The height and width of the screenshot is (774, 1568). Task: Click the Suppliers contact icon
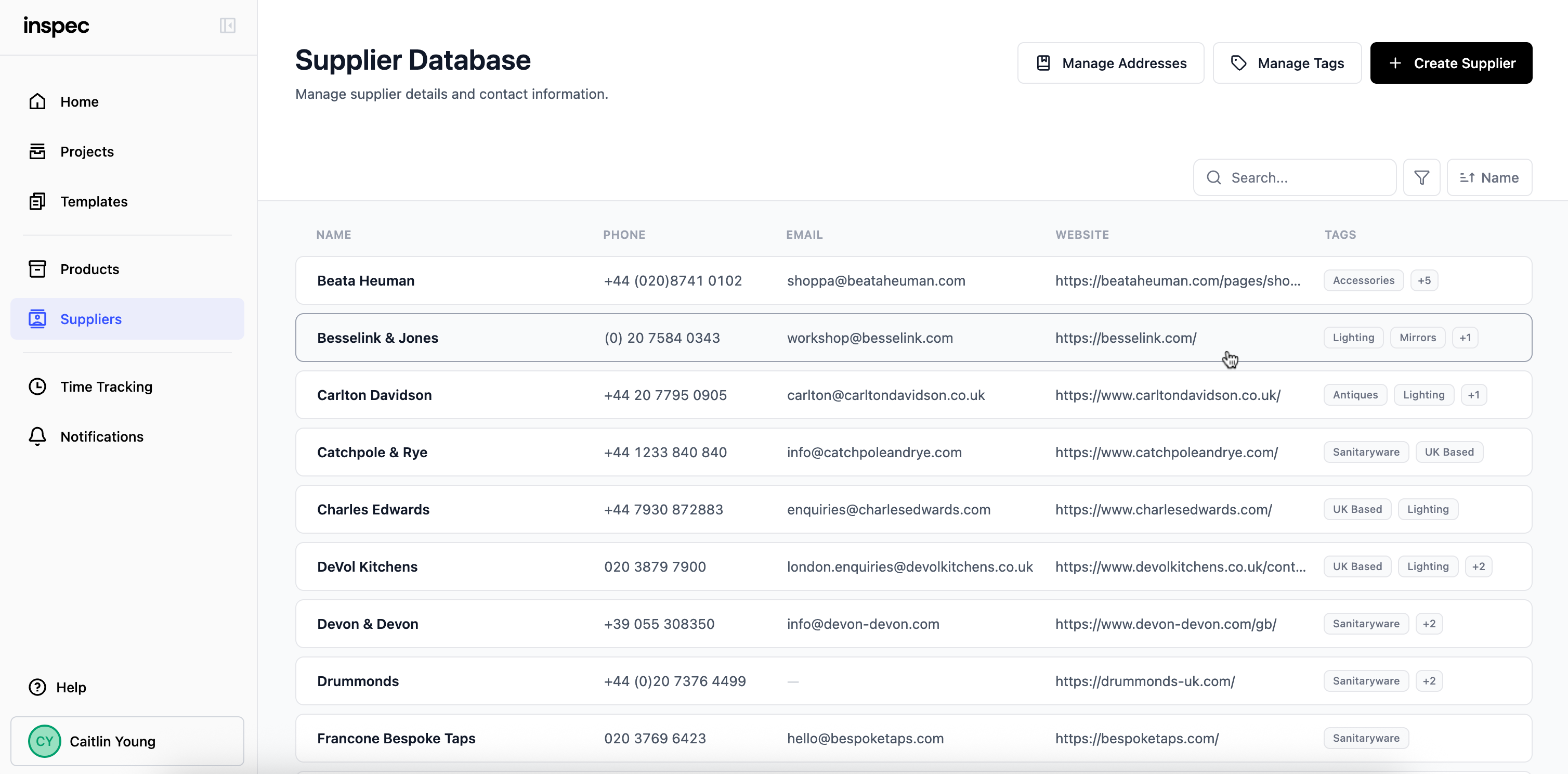pyautogui.click(x=38, y=319)
